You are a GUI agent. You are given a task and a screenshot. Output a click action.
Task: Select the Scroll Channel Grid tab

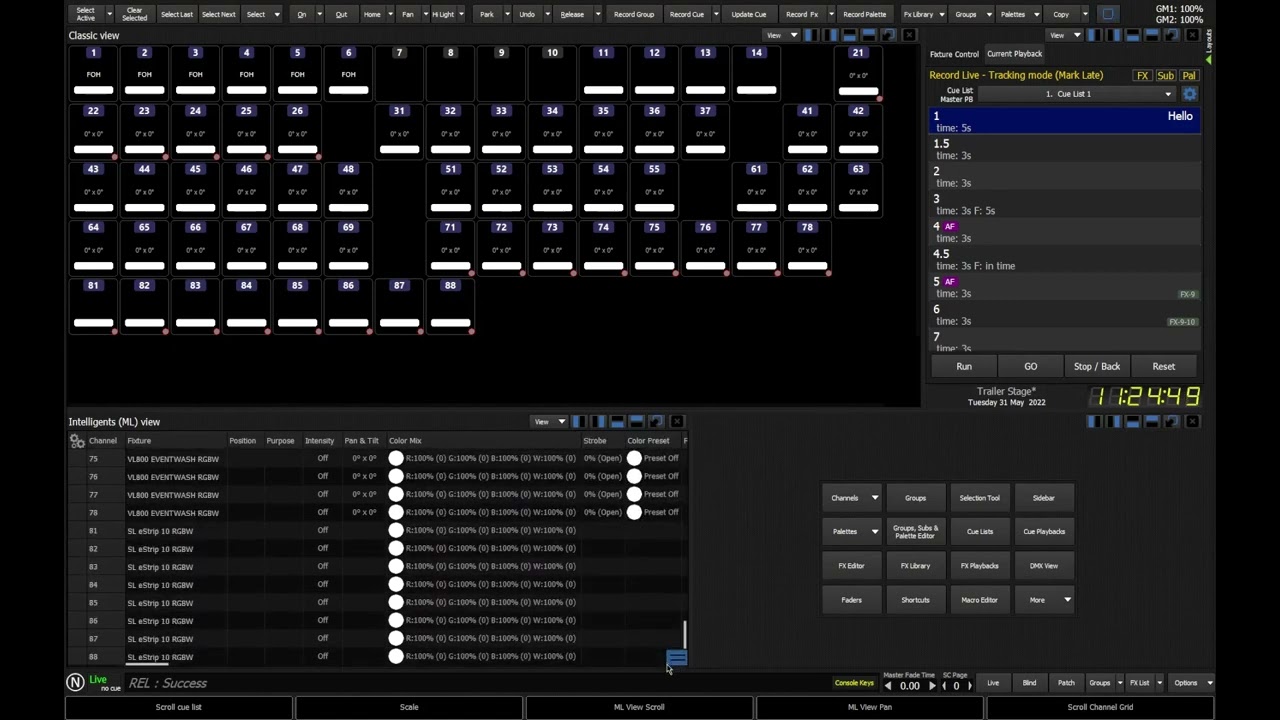click(1100, 707)
